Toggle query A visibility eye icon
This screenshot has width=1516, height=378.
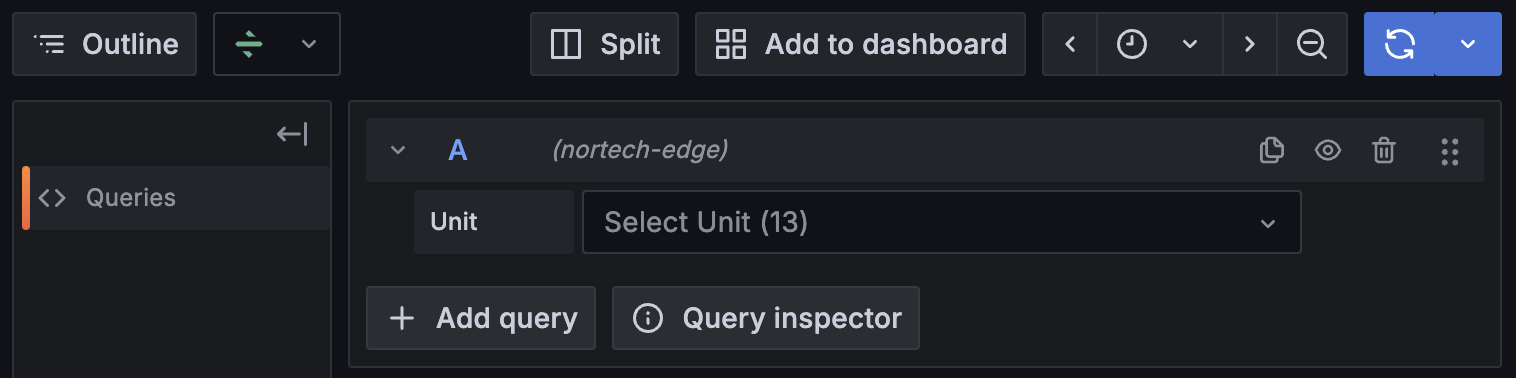pyautogui.click(x=1328, y=150)
